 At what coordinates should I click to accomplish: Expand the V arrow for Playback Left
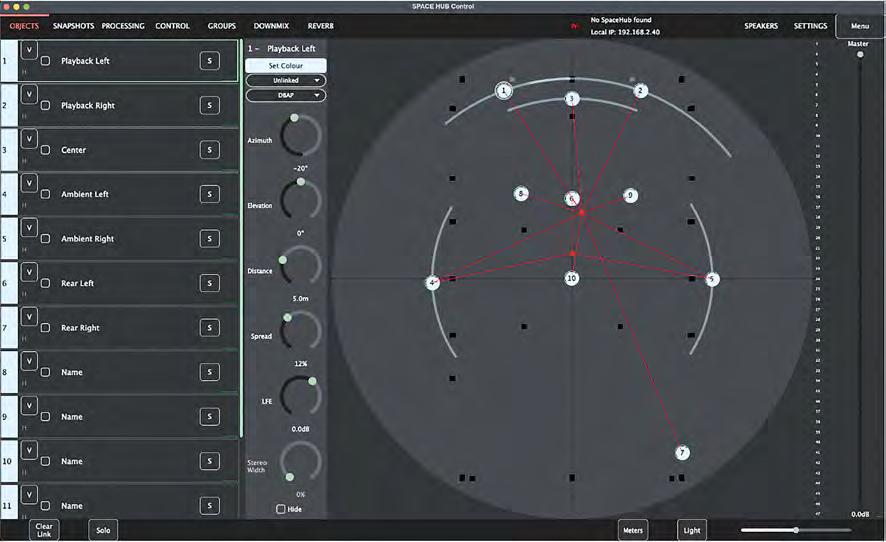(29, 50)
